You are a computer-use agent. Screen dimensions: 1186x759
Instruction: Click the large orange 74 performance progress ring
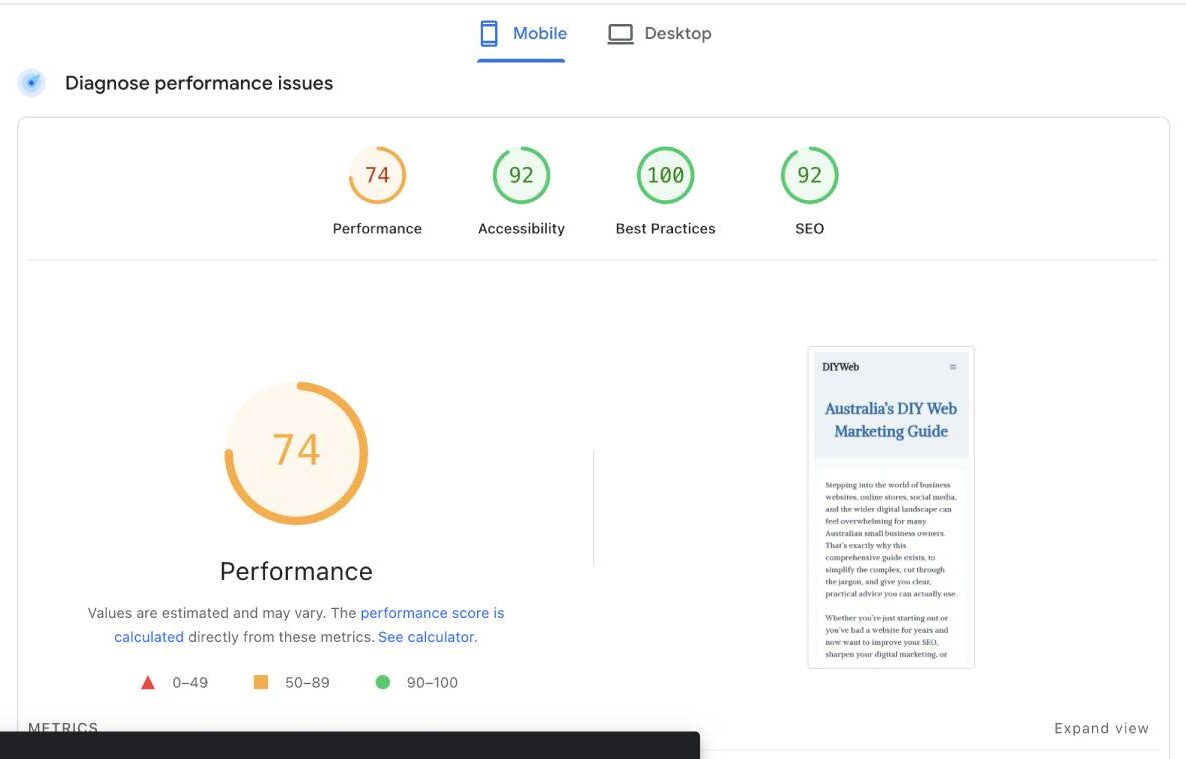point(296,453)
